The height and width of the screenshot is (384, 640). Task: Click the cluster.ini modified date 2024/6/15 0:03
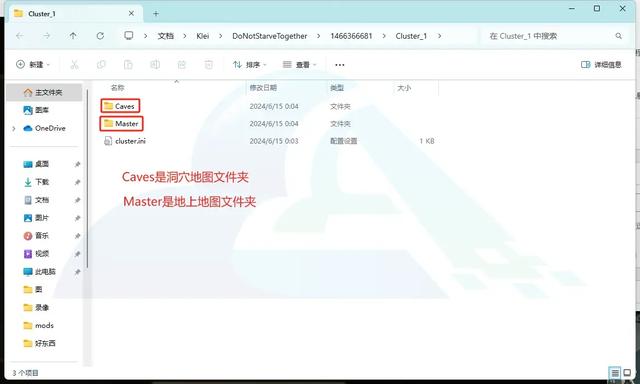(x=274, y=141)
